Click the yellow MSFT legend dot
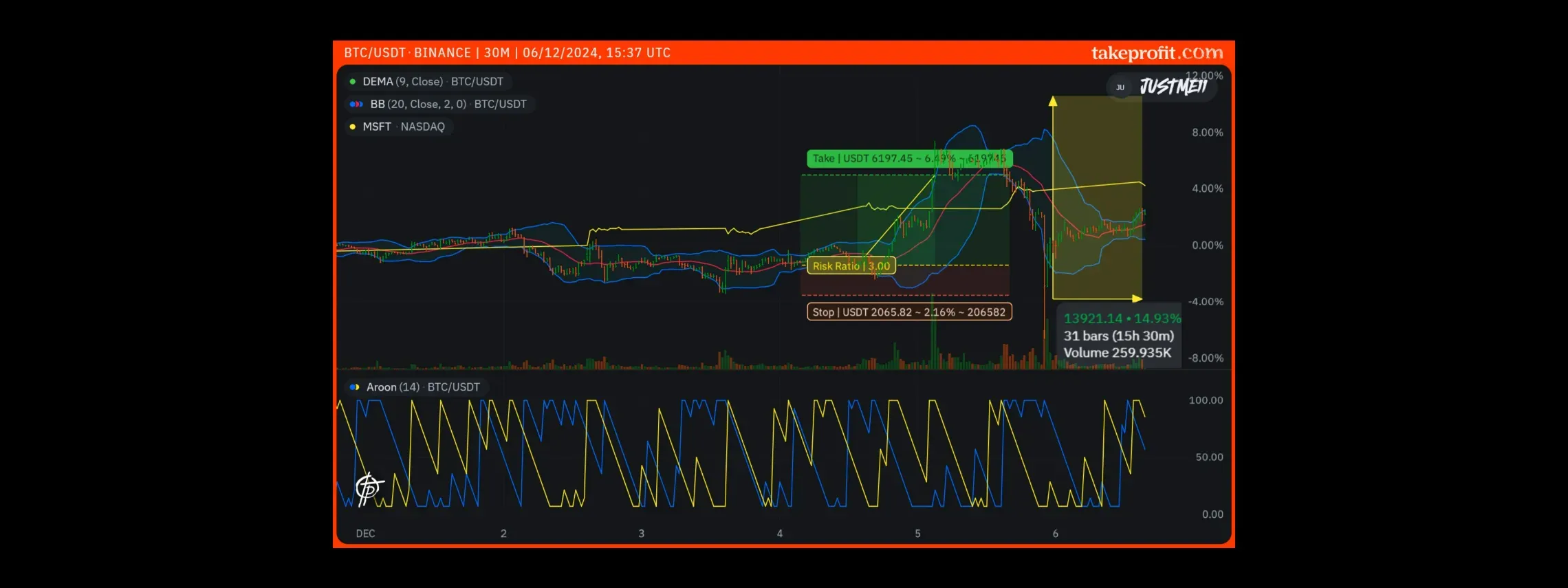1568x588 pixels. click(353, 127)
